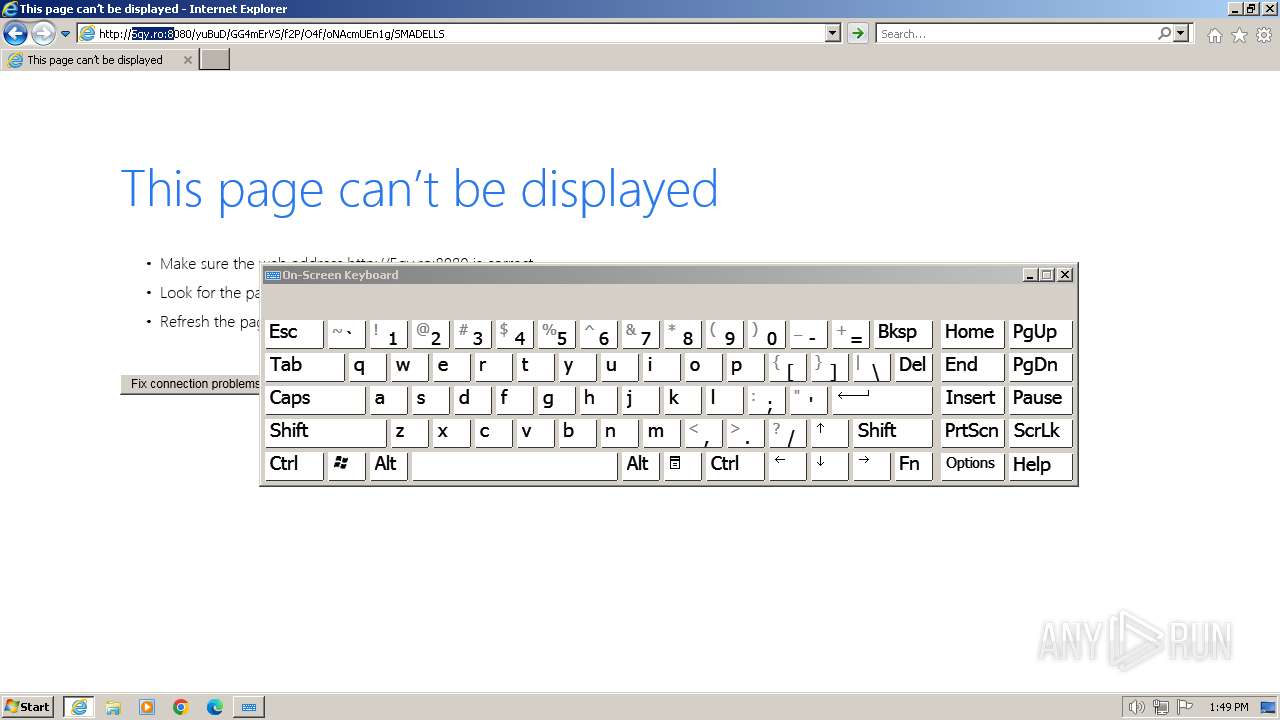Close the current browser tab

(187, 60)
